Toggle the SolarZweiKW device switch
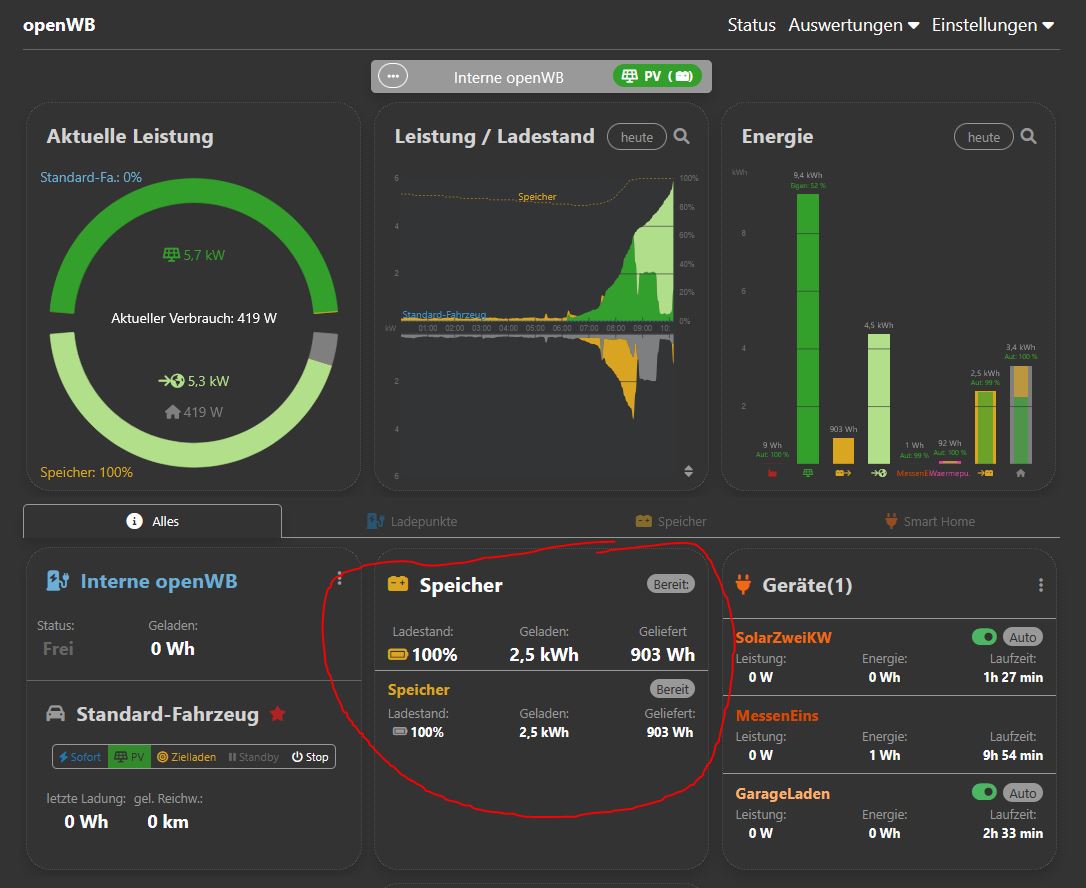The width and height of the screenshot is (1086, 888). pyautogui.click(x=984, y=637)
